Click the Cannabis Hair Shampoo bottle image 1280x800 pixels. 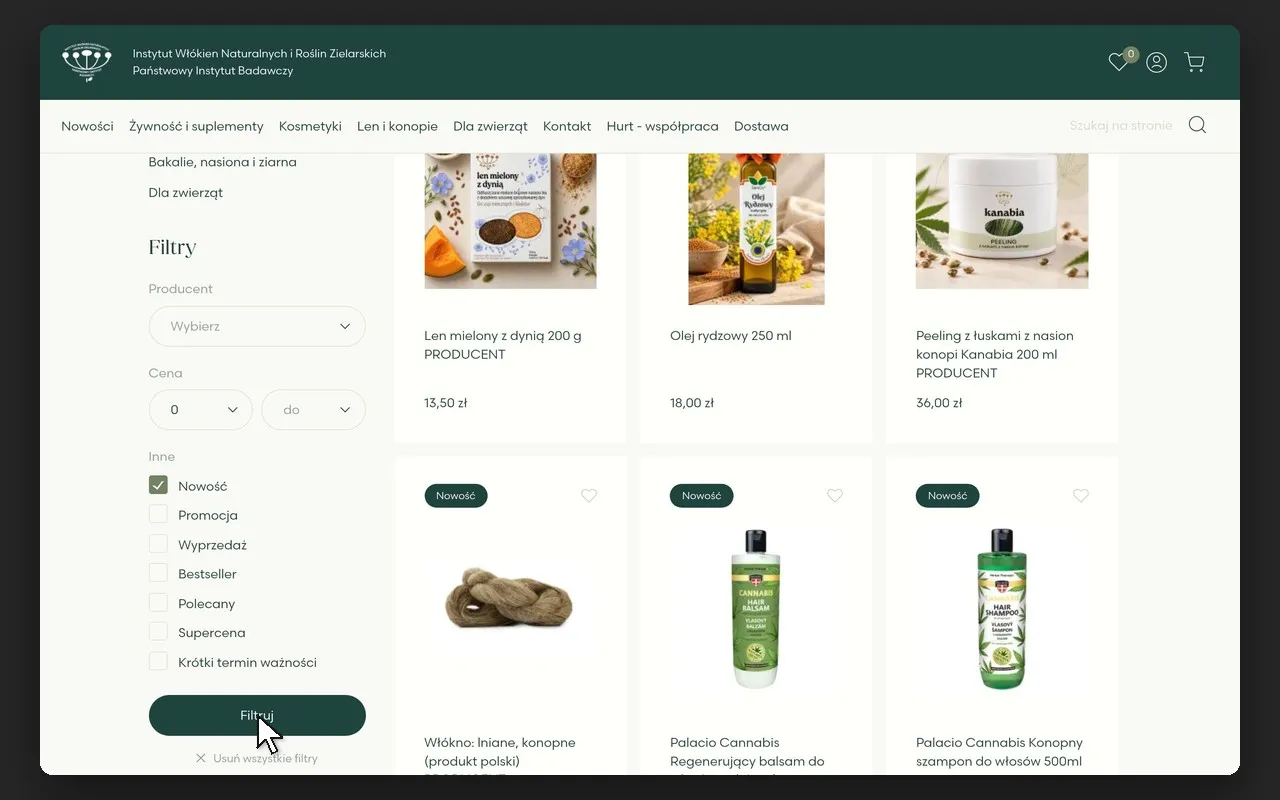(x=1002, y=608)
